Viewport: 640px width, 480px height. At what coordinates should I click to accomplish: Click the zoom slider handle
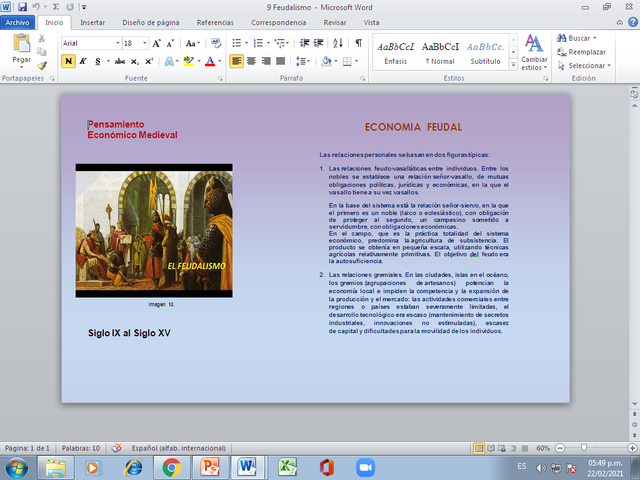point(584,448)
